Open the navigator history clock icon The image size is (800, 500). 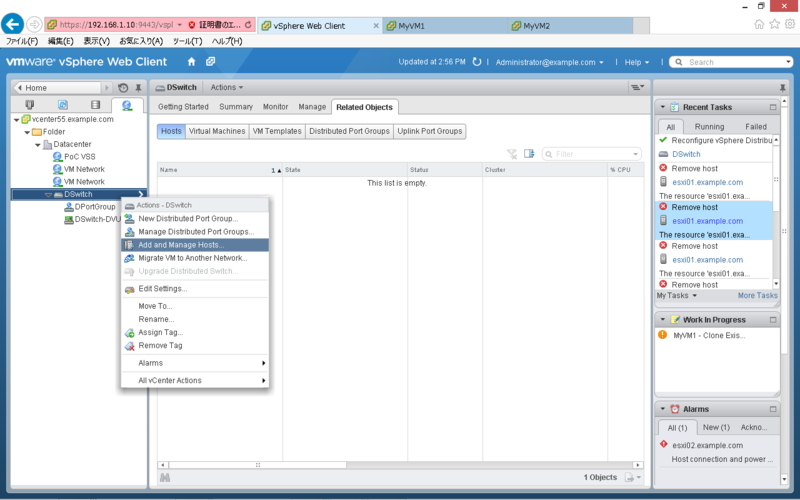123,88
